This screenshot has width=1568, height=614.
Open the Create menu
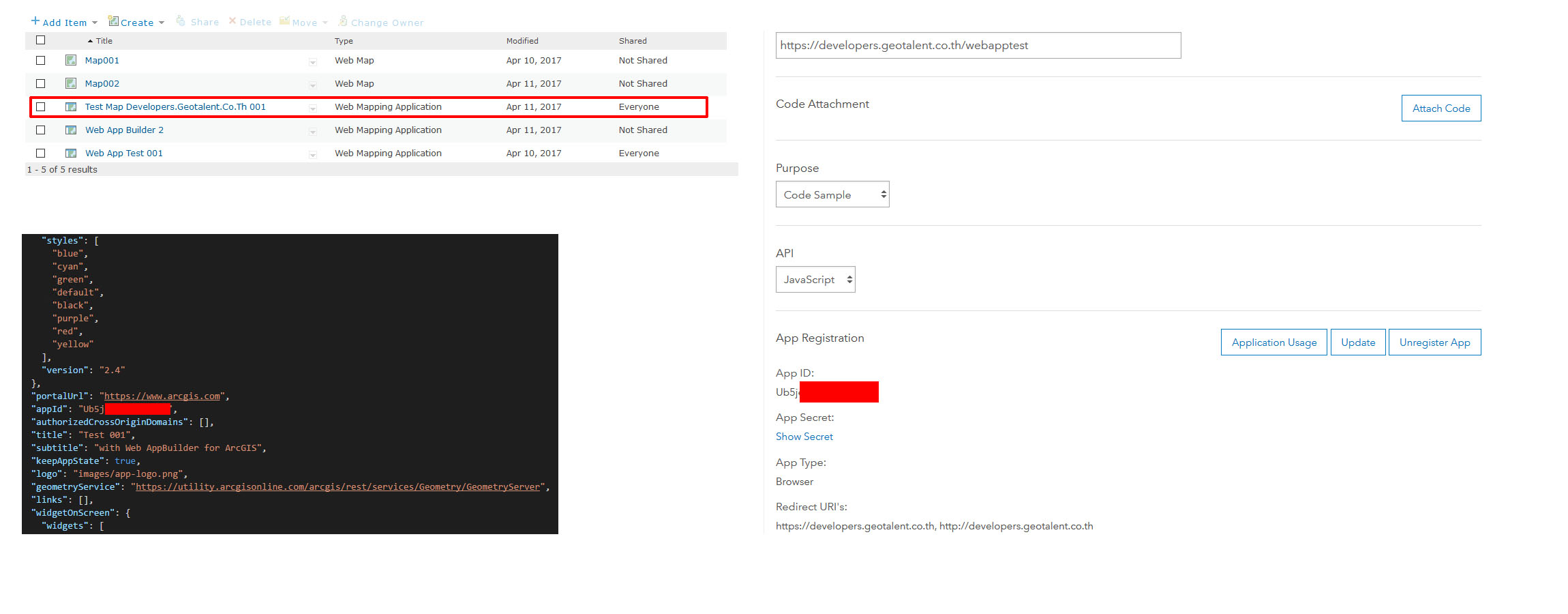coord(136,22)
